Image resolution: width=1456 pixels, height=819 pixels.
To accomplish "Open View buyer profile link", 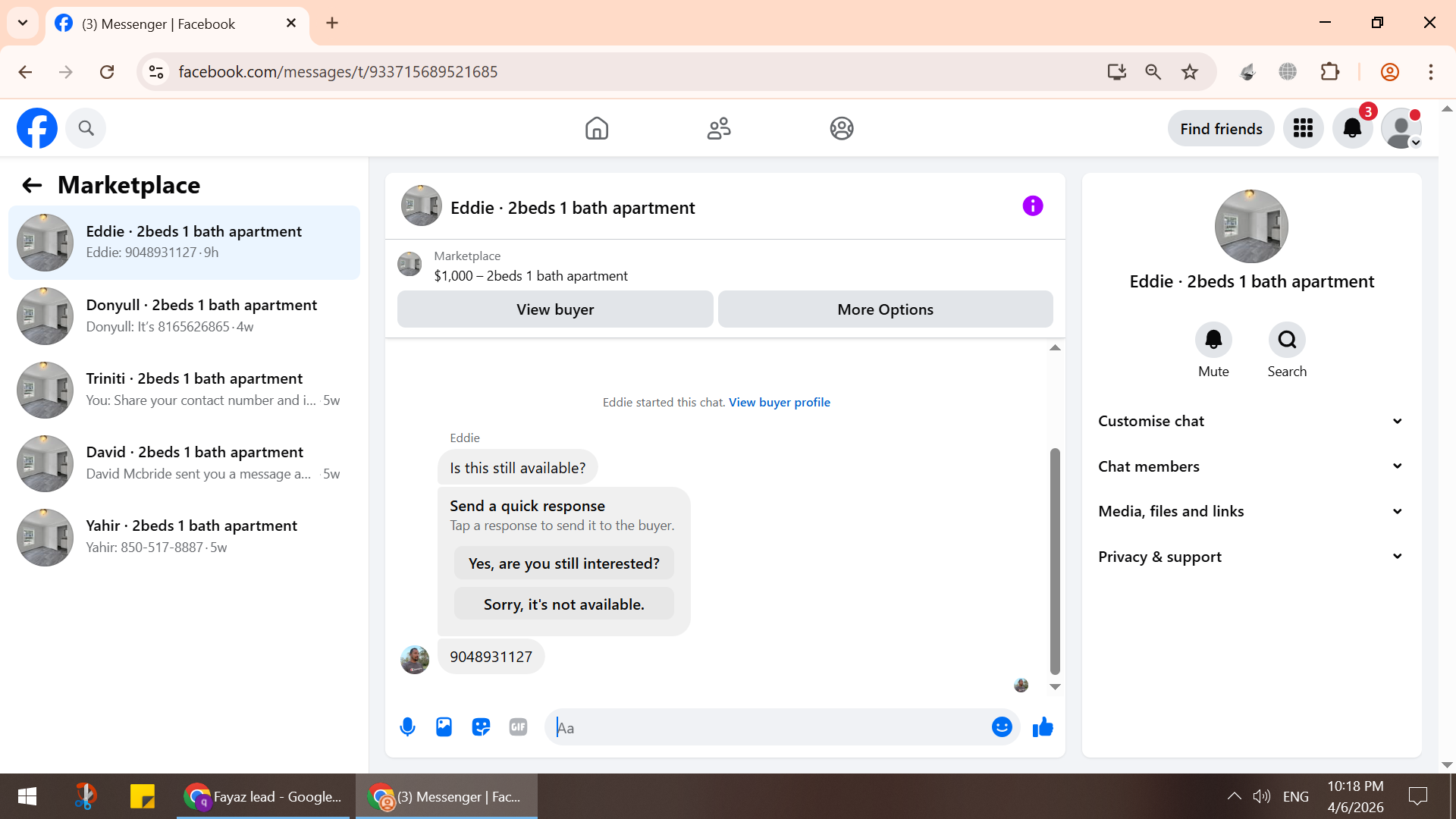I will point(780,402).
